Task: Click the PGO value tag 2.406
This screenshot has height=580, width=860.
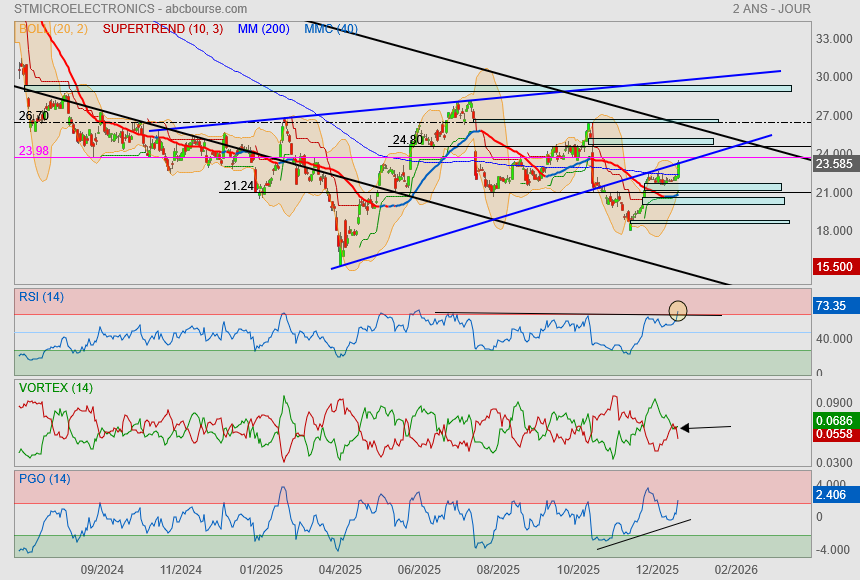Action: 833,494
